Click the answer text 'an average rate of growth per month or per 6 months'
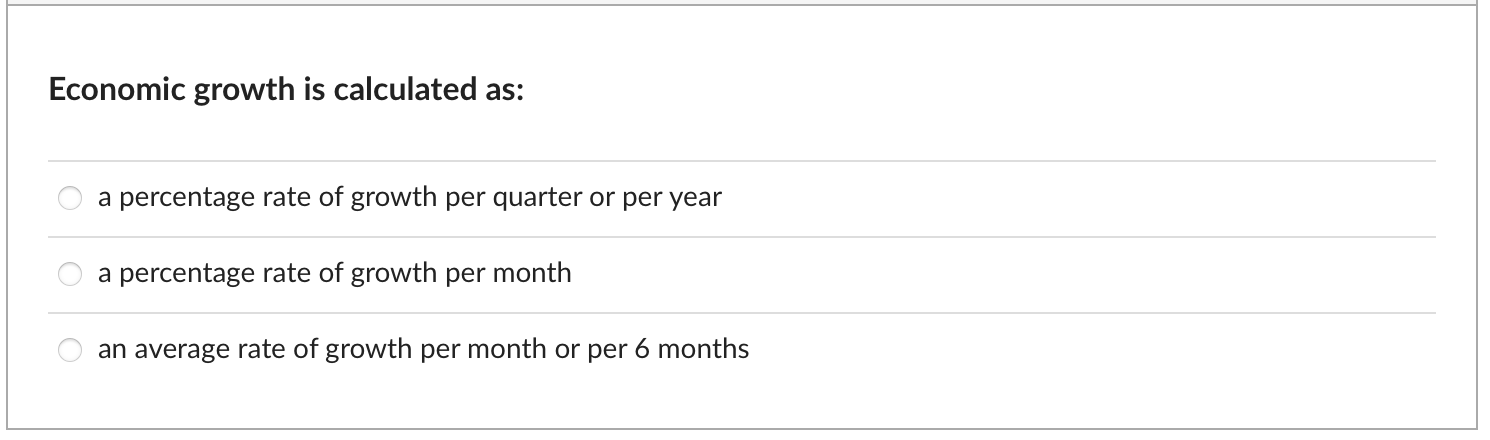Viewport: 1490px width, 440px height. click(423, 349)
